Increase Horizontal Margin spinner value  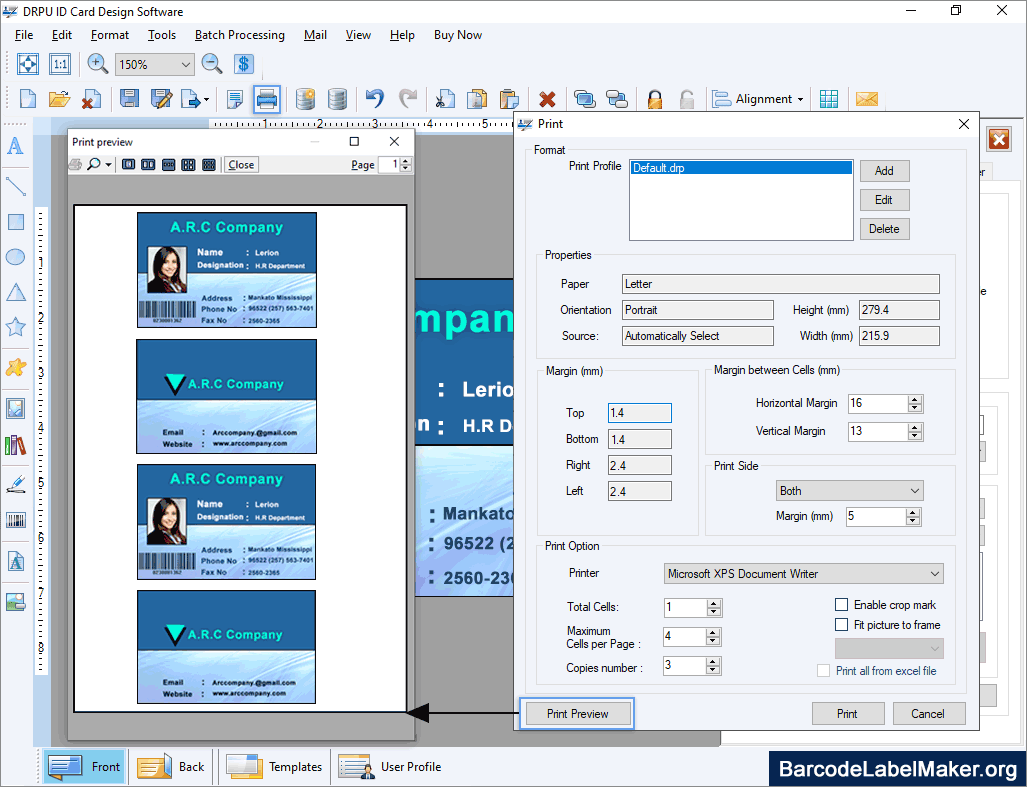pyautogui.click(x=915, y=399)
